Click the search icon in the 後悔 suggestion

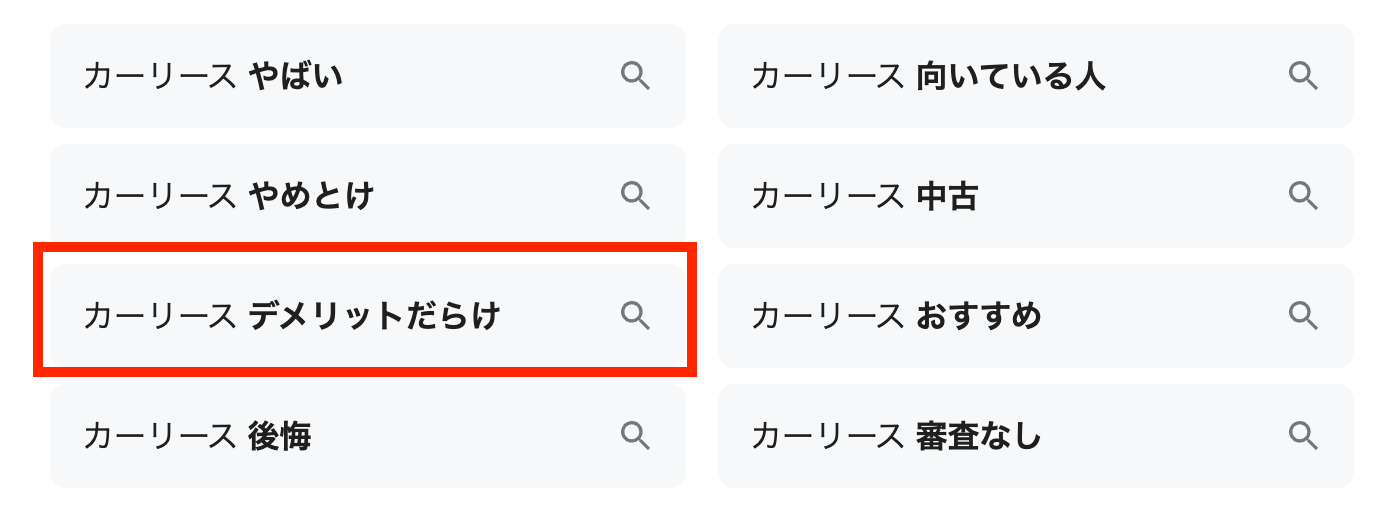[635, 436]
